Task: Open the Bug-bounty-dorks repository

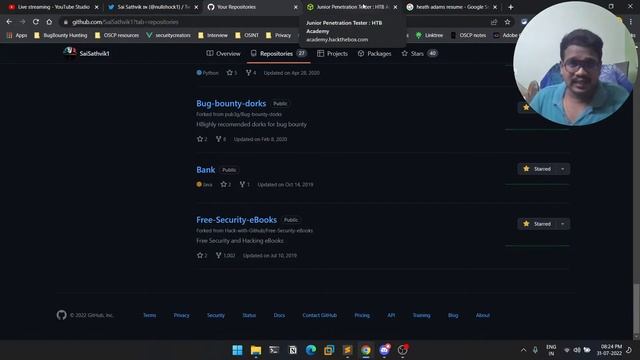Action: tap(231, 104)
